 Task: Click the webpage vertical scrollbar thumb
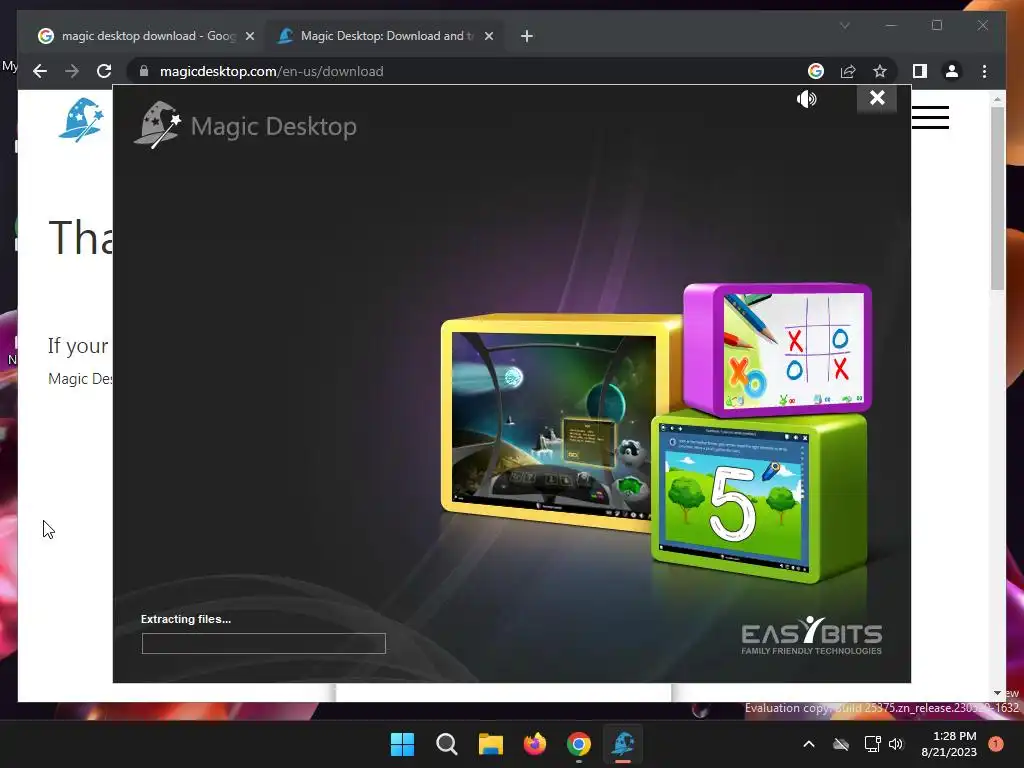pyautogui.click(x=997, y=199)
